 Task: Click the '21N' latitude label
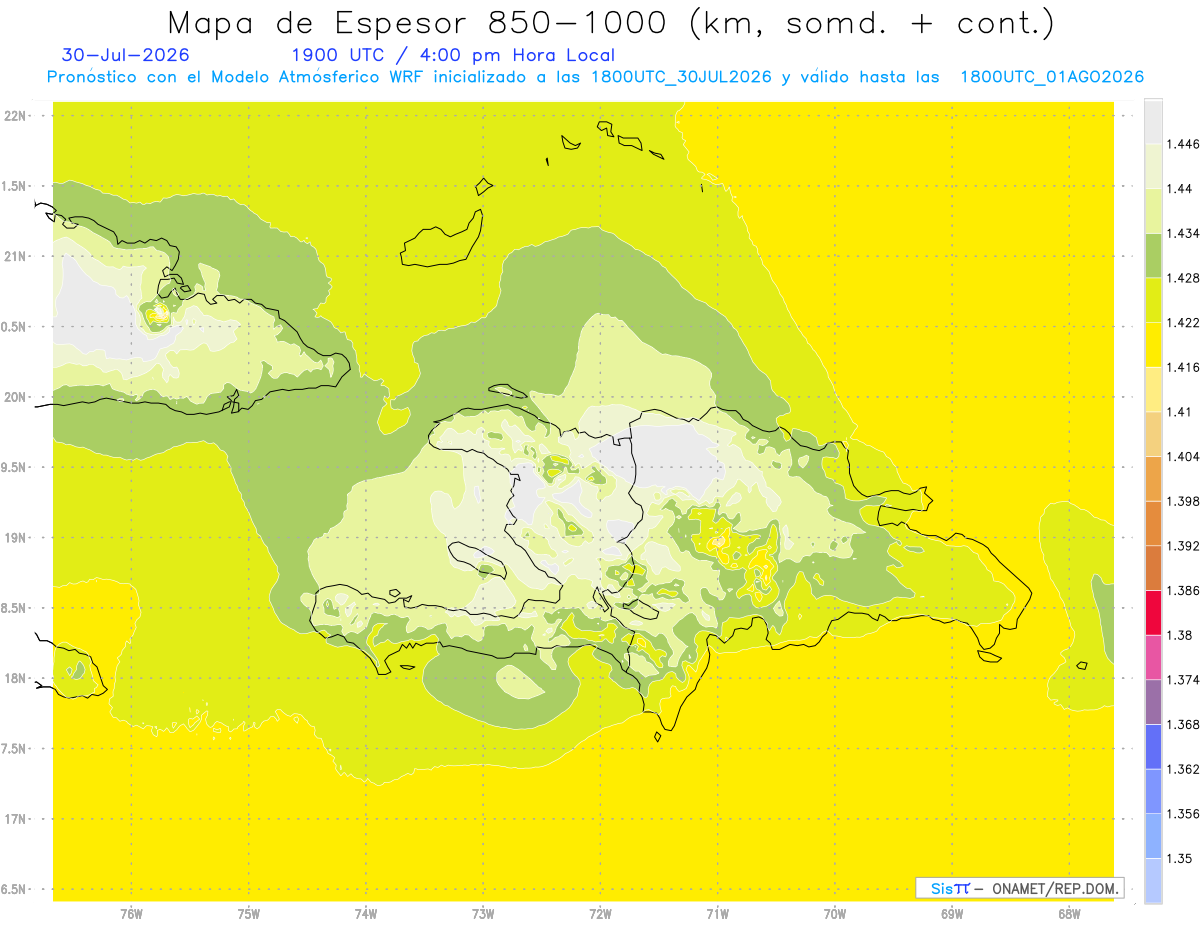[17, 257]
